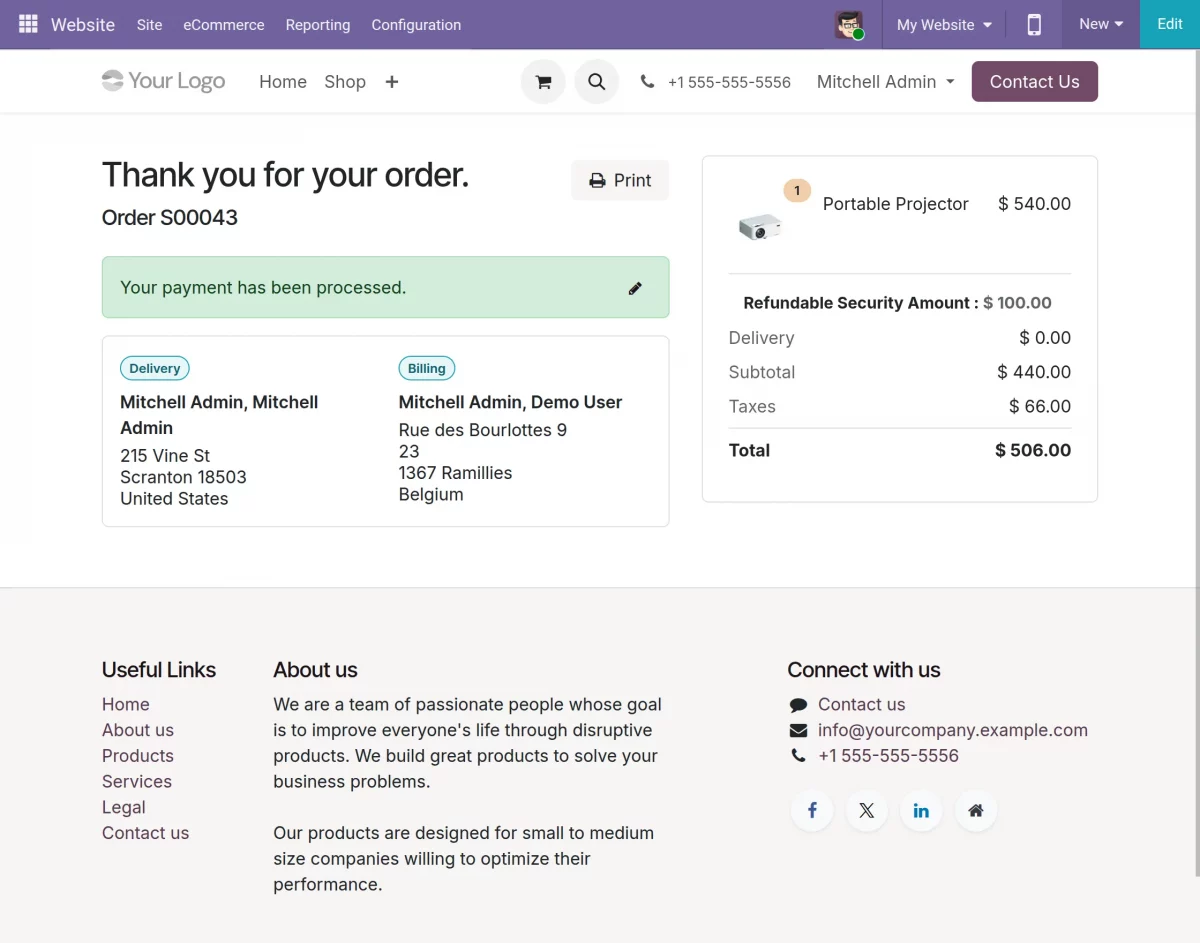Click the Rue des Bourlottes 9 address line
Viewport: 1200px width, 943px height.
pos(483,430)
